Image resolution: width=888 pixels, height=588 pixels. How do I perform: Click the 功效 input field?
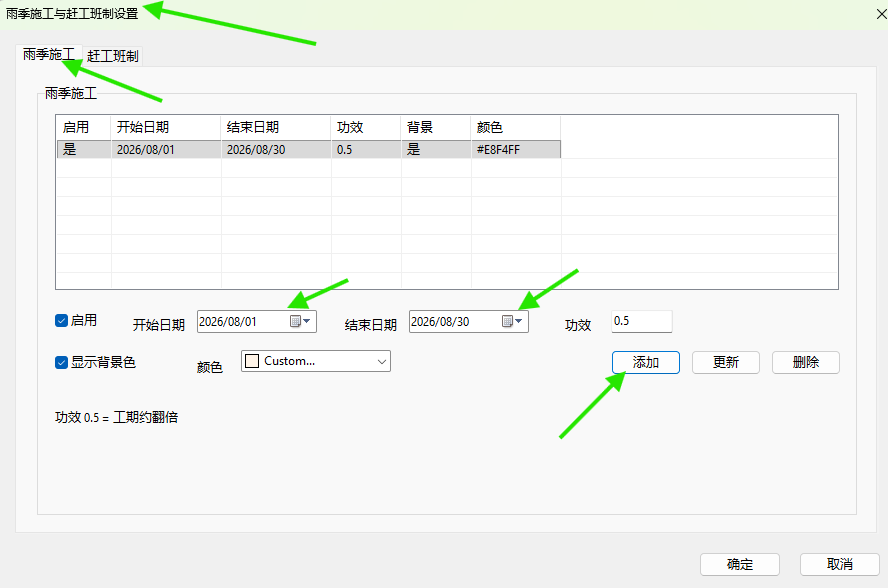tap(642, 321)
